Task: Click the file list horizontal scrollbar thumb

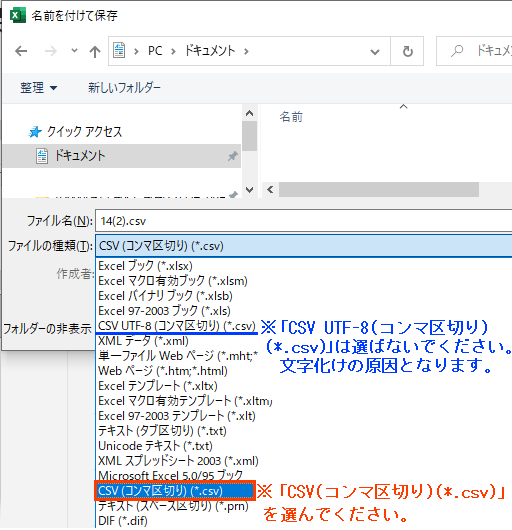Action: (379, 189)
